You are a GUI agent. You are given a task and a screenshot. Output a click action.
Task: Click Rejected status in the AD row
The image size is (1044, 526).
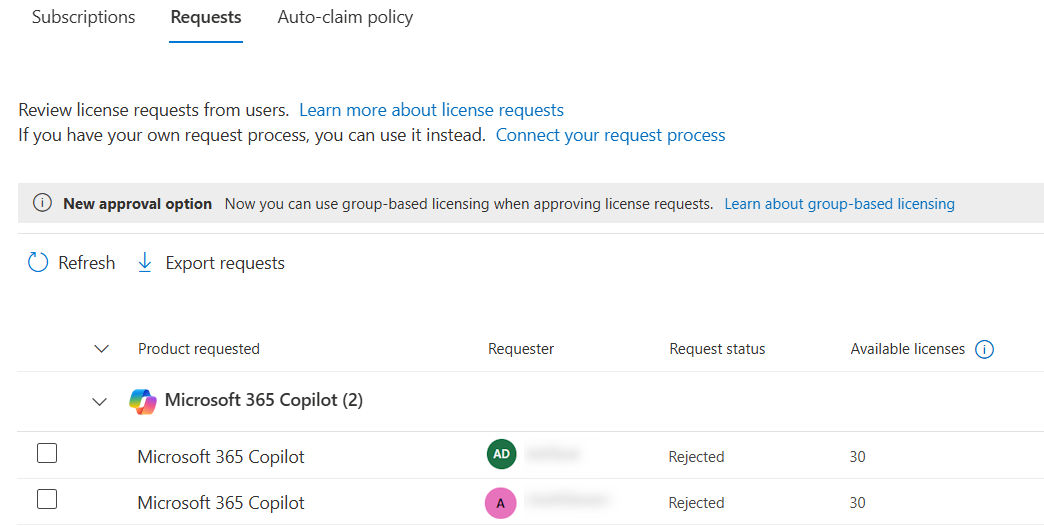click(x=696, y=457)
